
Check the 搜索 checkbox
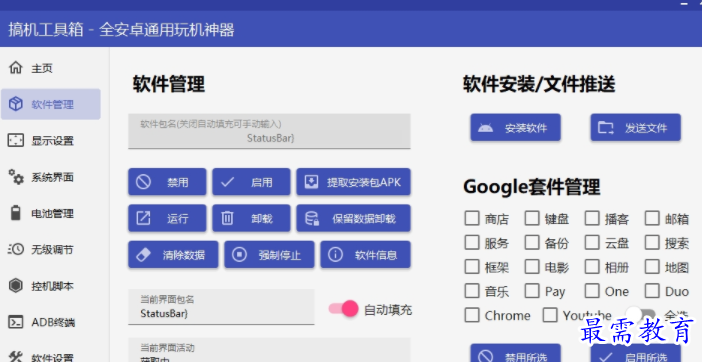[x=652, y=243]
